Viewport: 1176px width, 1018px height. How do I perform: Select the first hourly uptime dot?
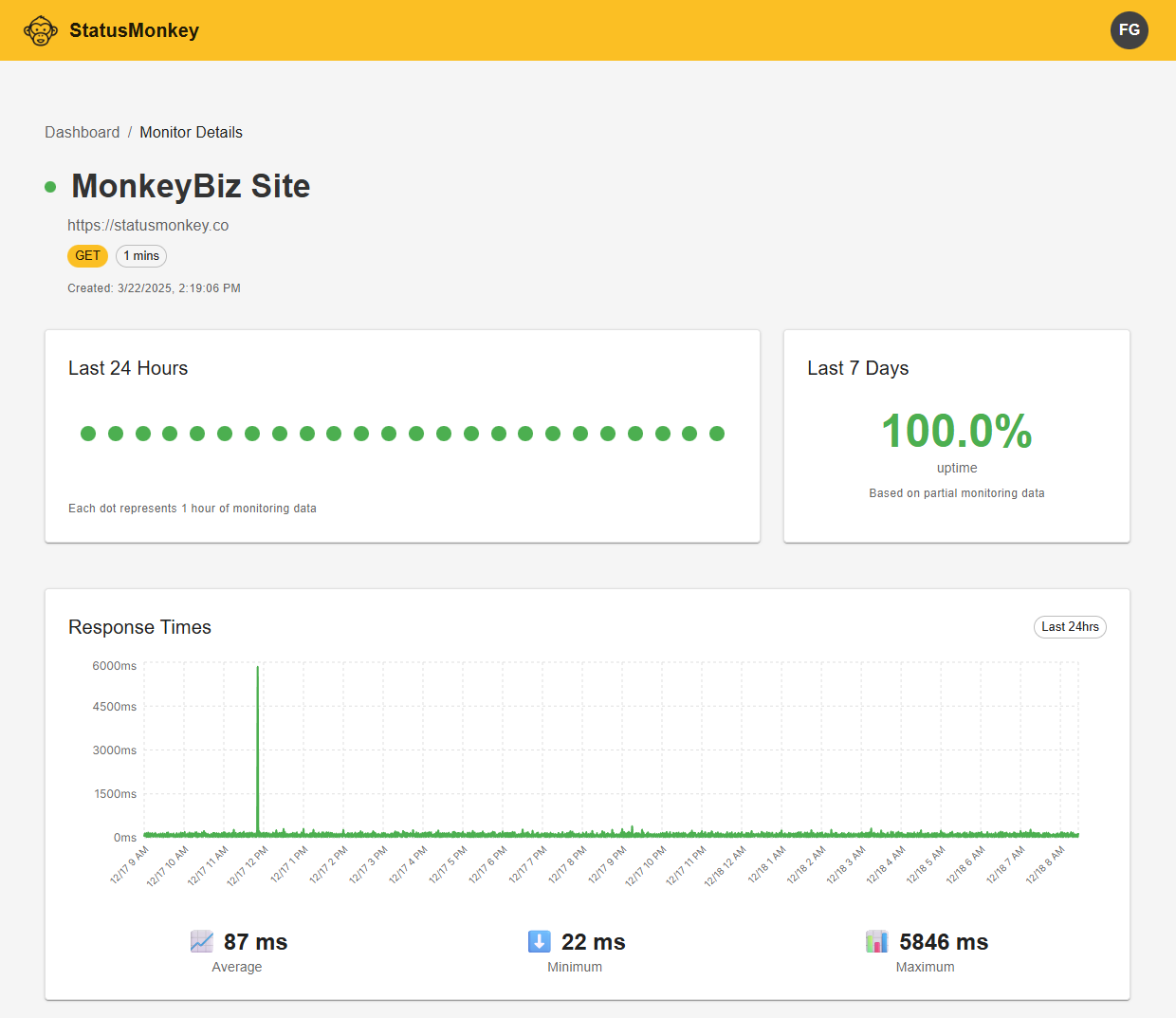click(x=88, y=434)
